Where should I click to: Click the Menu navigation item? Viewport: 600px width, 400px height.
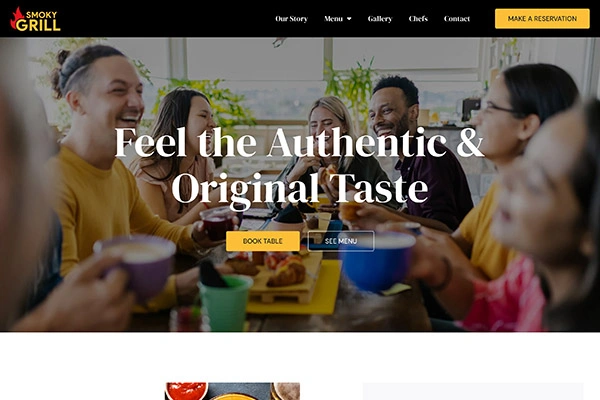pos(333,19)
